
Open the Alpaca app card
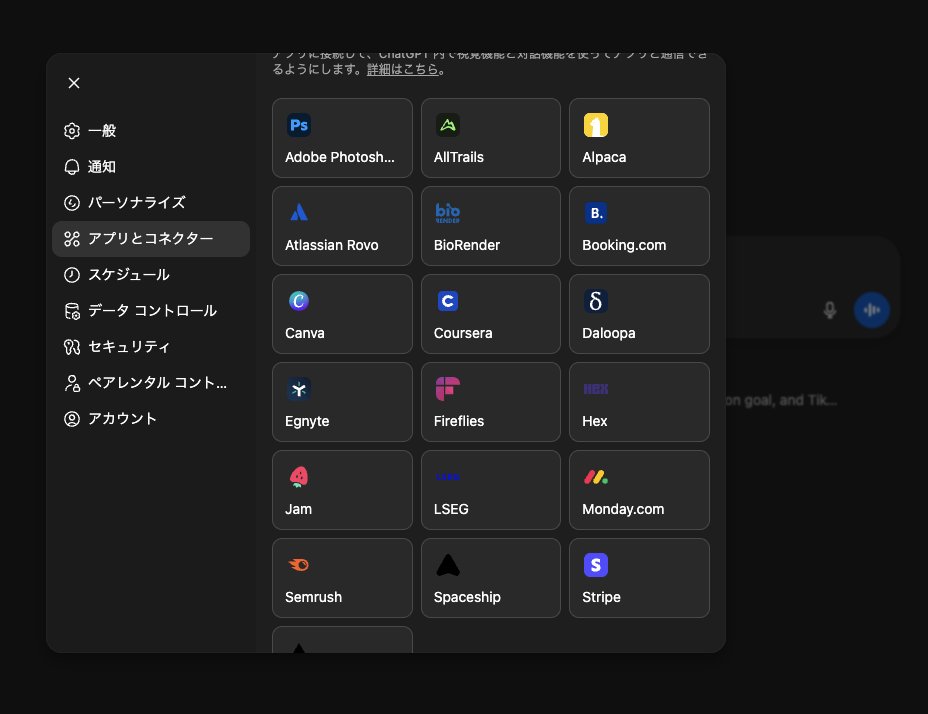[639, 138]
